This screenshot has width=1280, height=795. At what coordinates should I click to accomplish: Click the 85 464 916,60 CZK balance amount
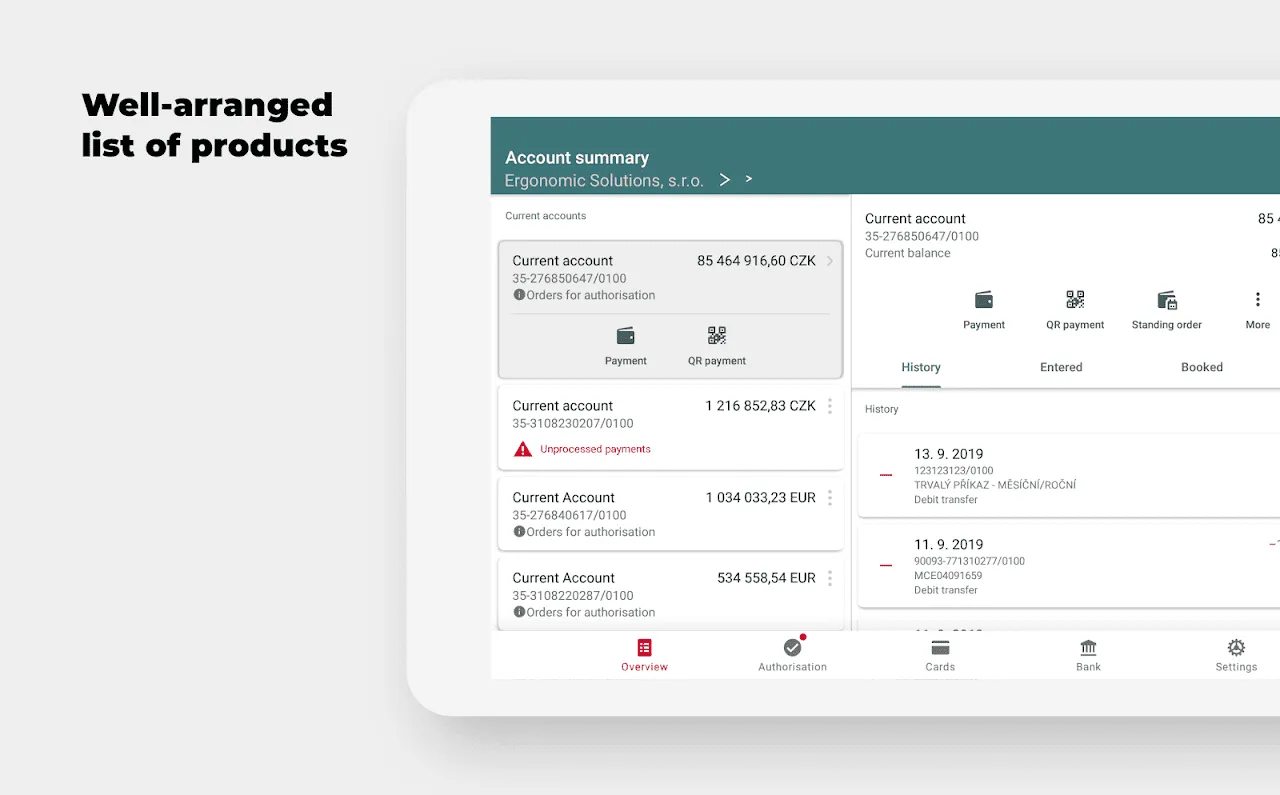(x=757, y=261)
